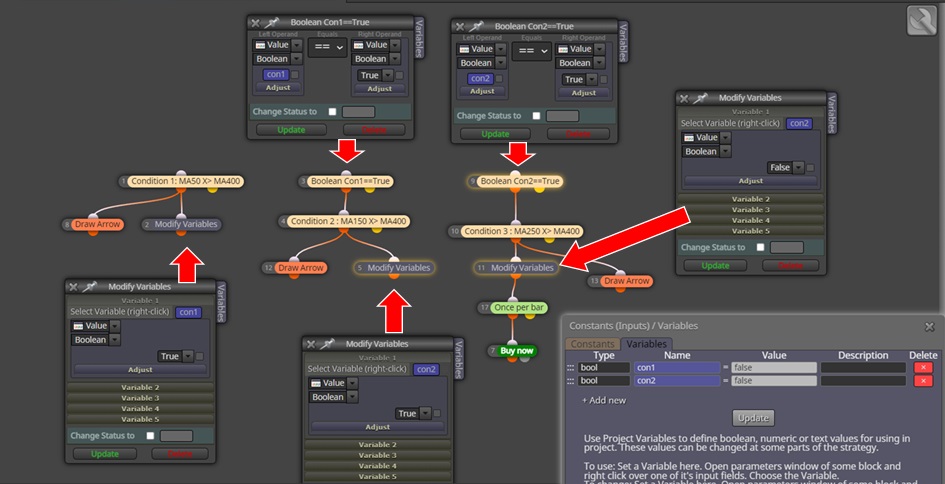Select the Boolean Con2==True node numbered 9
This screenshot has width=945, height=484.
point(520,181)
